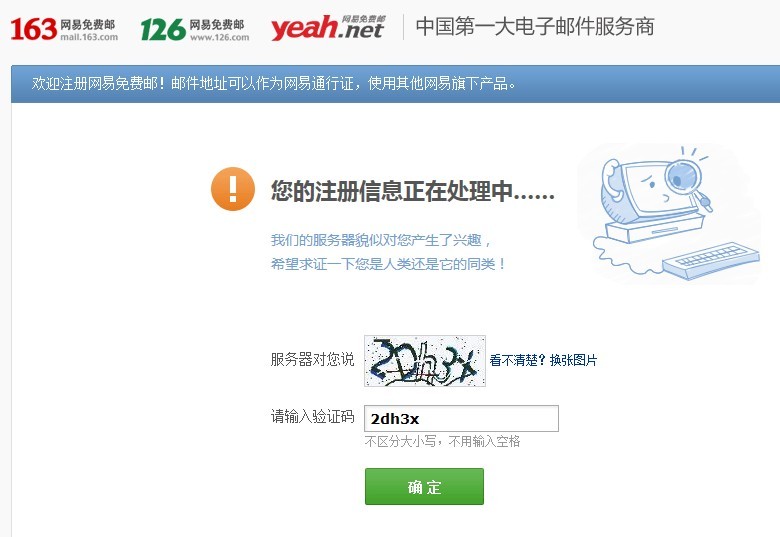
Task: Click the blue welcome banner text
Action: pyautogui.click(x=273, y=83)
